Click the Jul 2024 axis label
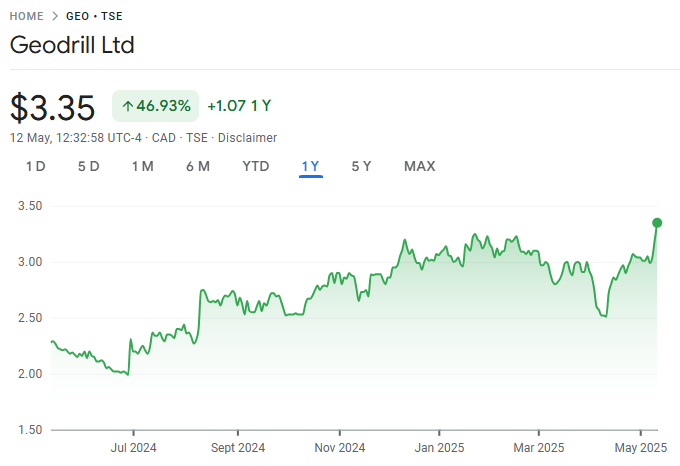Viewport: 680px width, 466px height. [133, 448]
